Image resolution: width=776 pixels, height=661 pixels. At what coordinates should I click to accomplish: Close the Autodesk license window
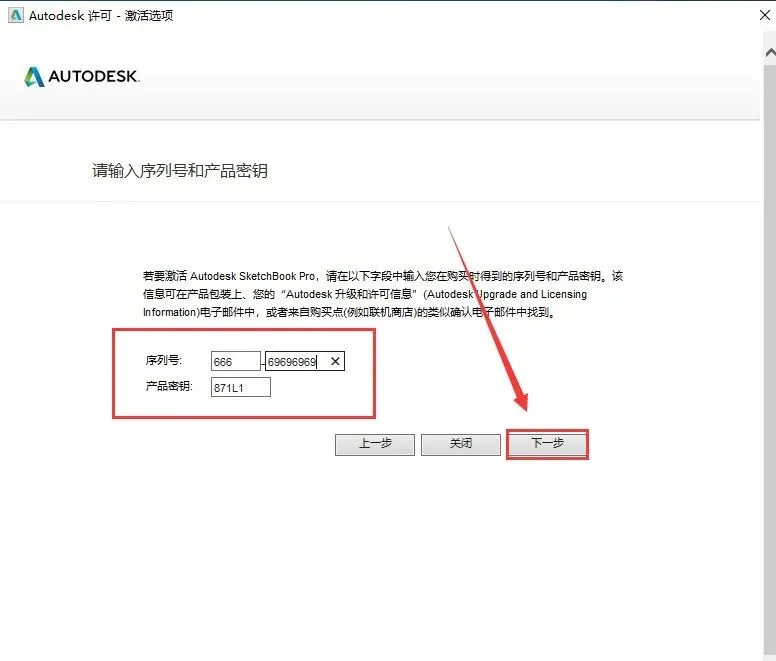765,15
